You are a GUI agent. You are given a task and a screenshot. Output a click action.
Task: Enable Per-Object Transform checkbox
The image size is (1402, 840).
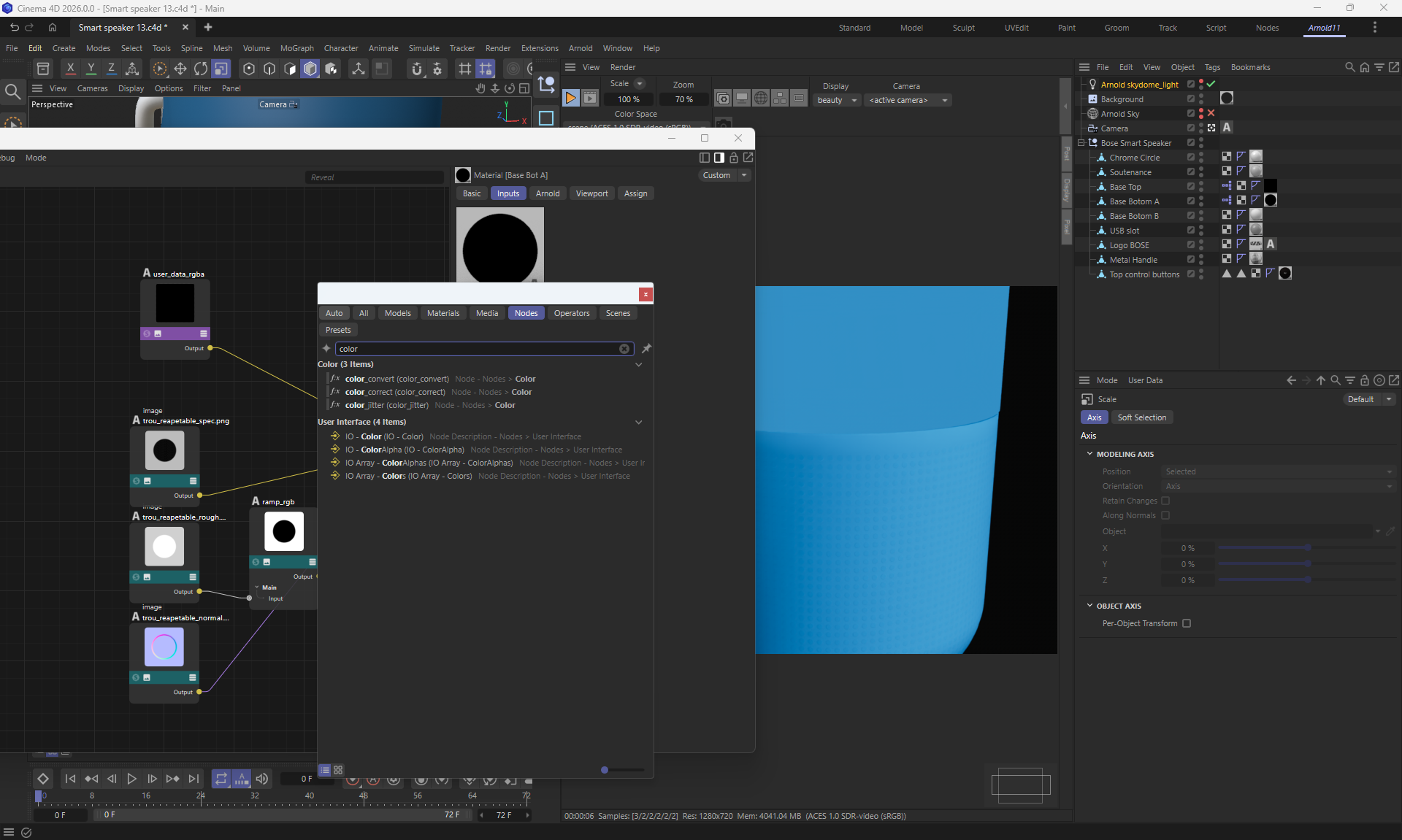pyautogui.click(x=1187, y=623)
